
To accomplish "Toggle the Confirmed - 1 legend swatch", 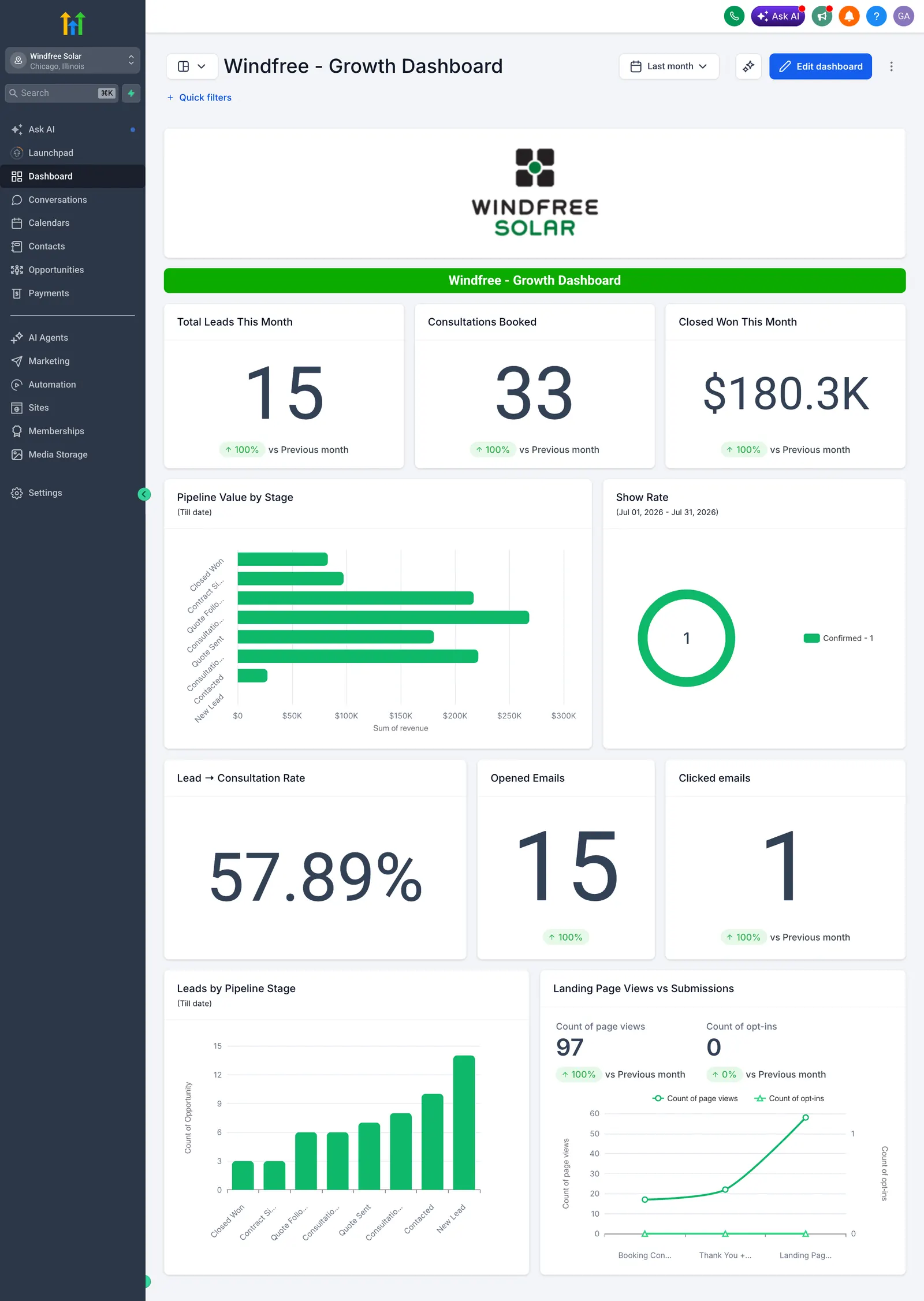I will coord(811,638).
